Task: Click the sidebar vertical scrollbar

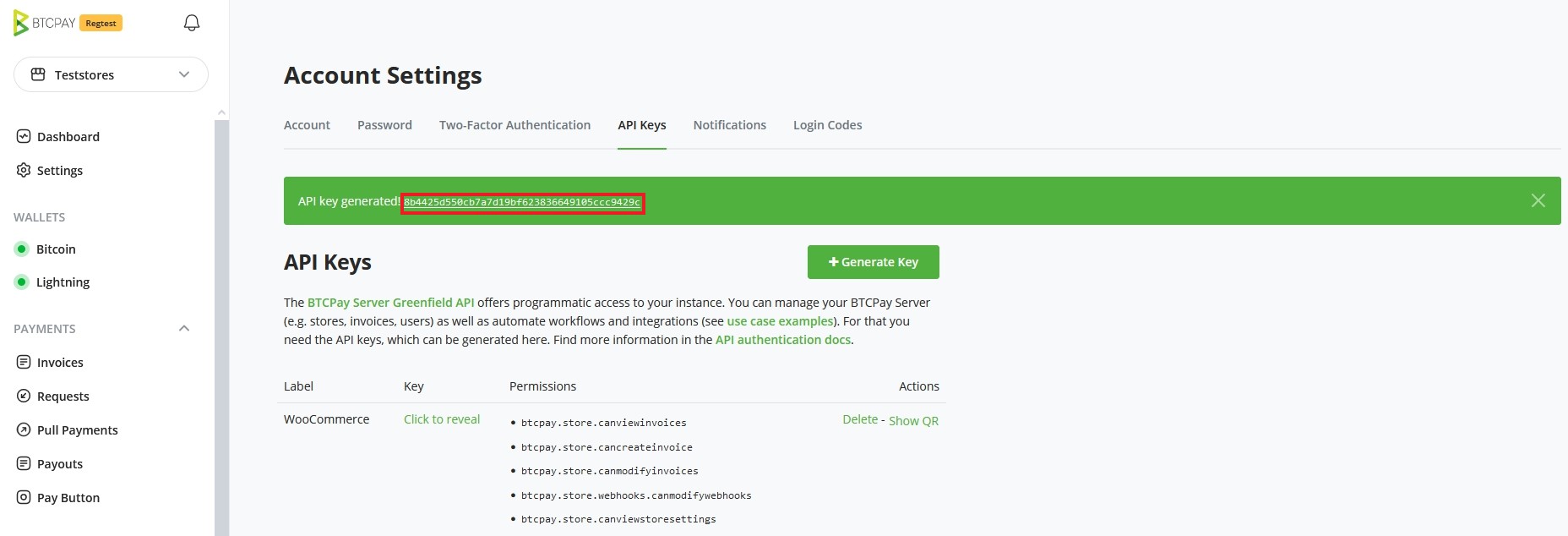Action: [x=221, y=328]
